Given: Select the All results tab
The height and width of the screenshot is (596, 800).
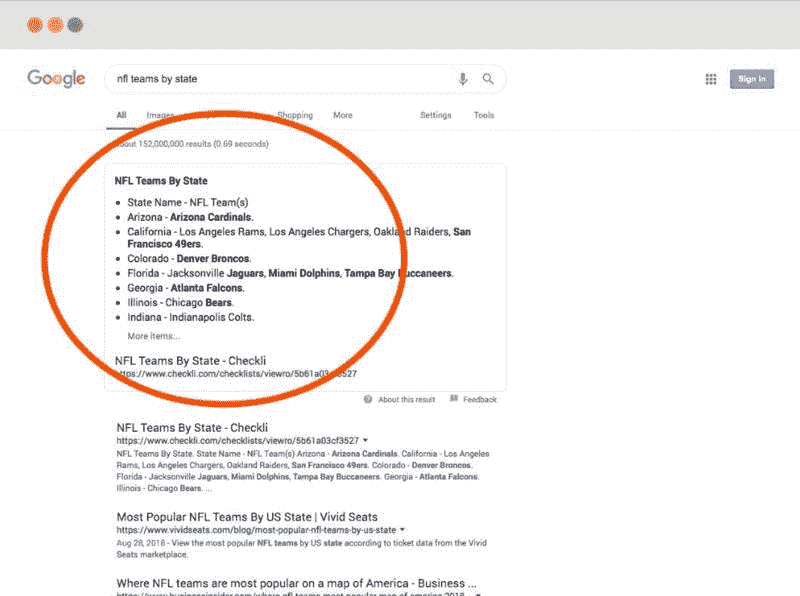Looking at the screenshot, I should coord(121,115).
